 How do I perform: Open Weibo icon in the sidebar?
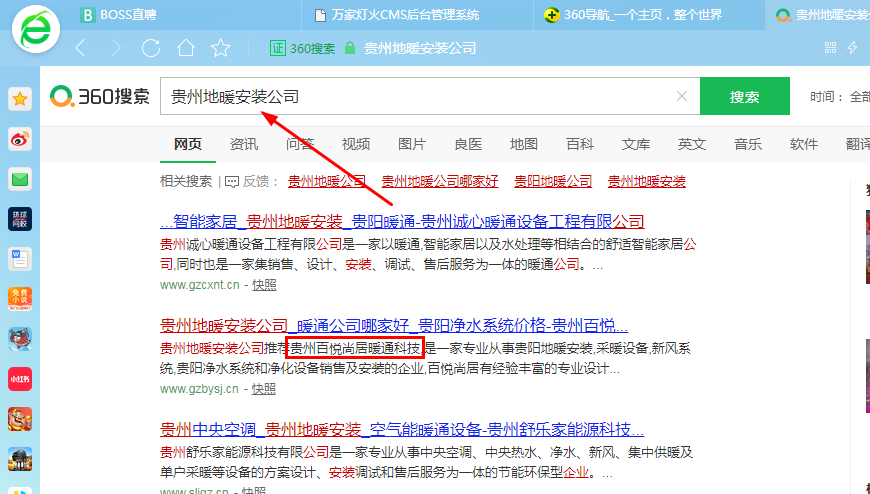pos(20,139)
